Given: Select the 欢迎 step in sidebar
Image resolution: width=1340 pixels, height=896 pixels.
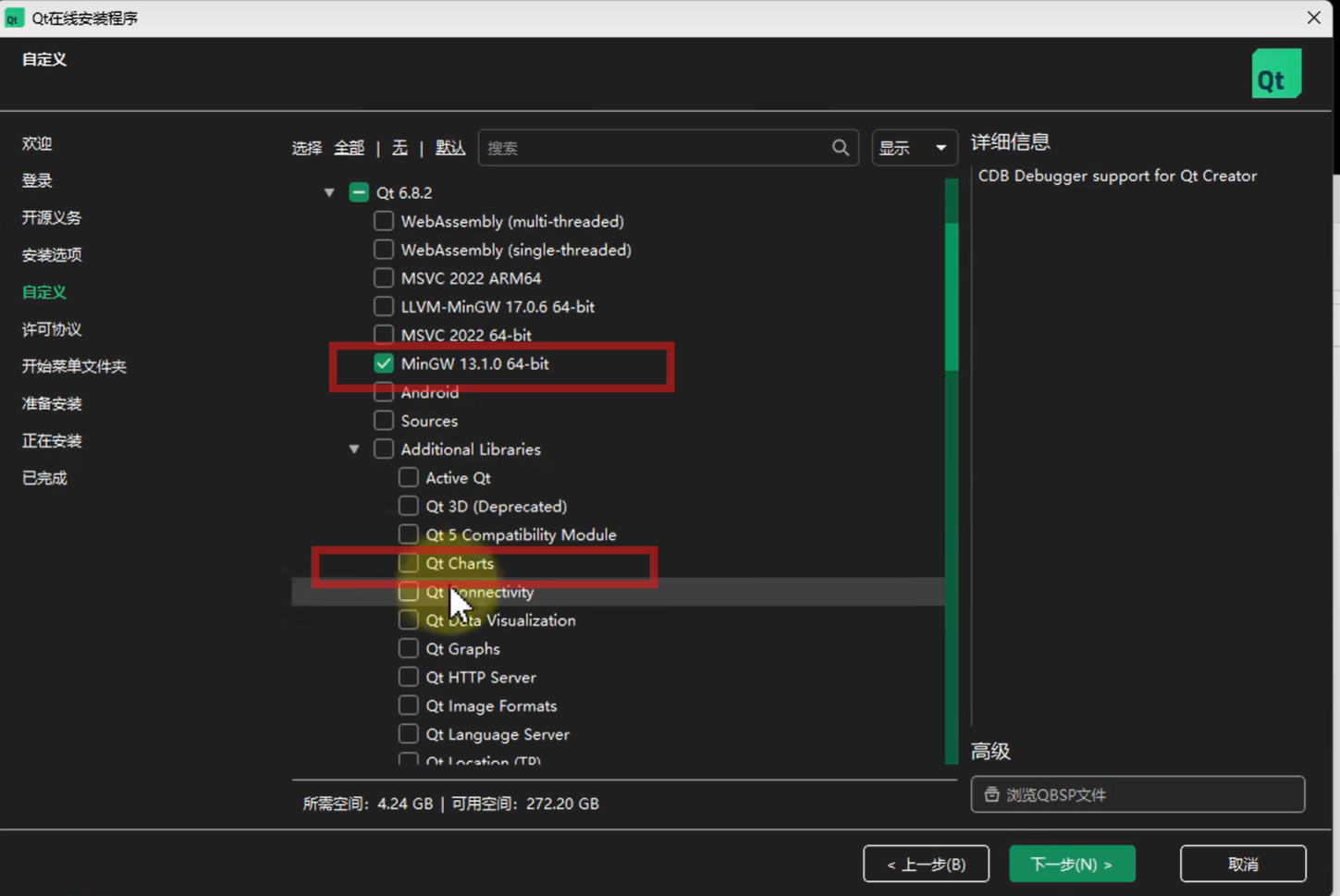Looking at the screenshot, I should pos(37,143).
